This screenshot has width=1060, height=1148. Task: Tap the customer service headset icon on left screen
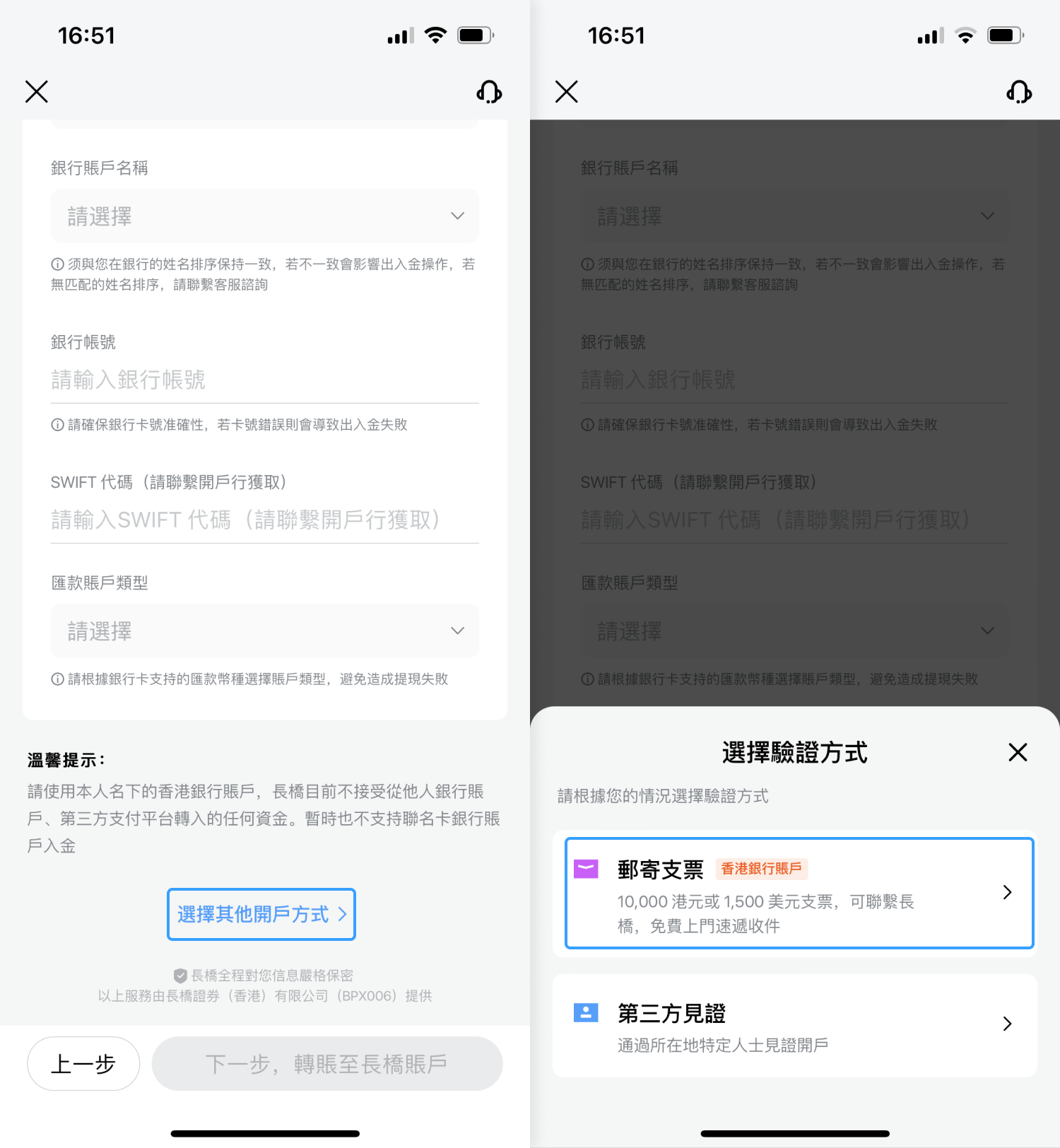coord(489,92)
